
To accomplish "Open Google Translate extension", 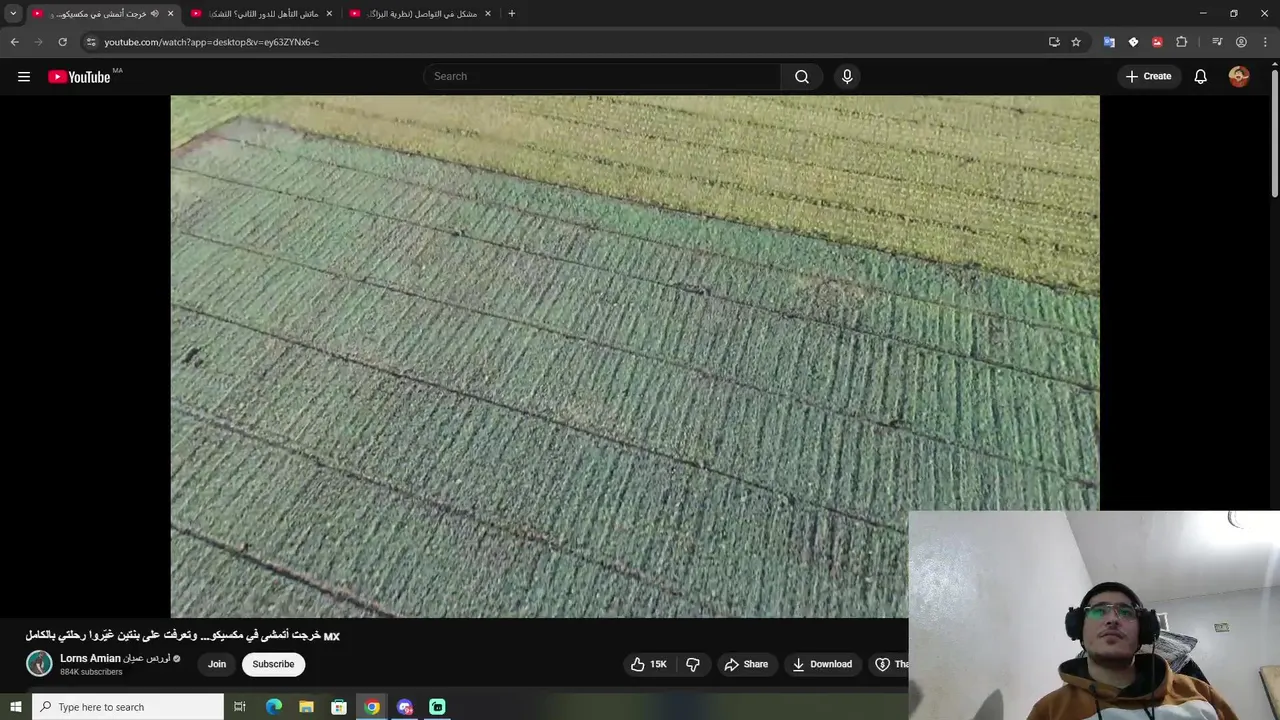I will [x=1109, y=42].
